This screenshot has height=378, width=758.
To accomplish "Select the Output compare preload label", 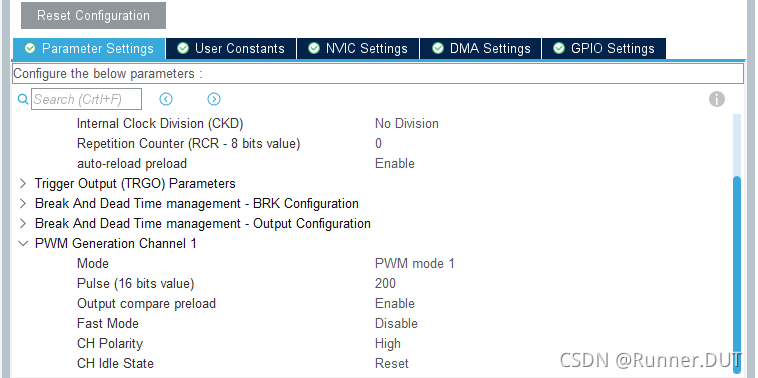I will tap(146, 304).
